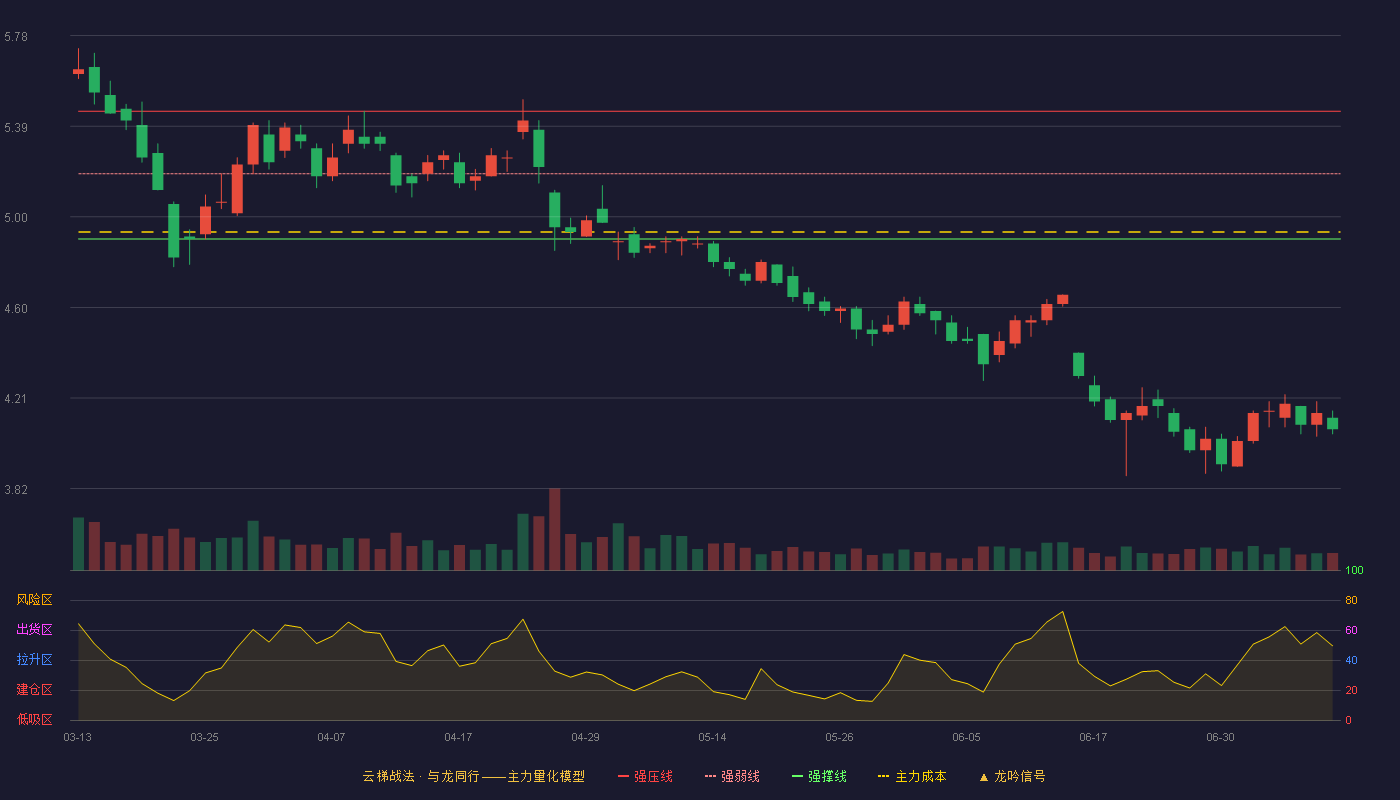Screen dimensions: 1400x800
Task: Click the 03-25 date label
Action: (204, 737)
